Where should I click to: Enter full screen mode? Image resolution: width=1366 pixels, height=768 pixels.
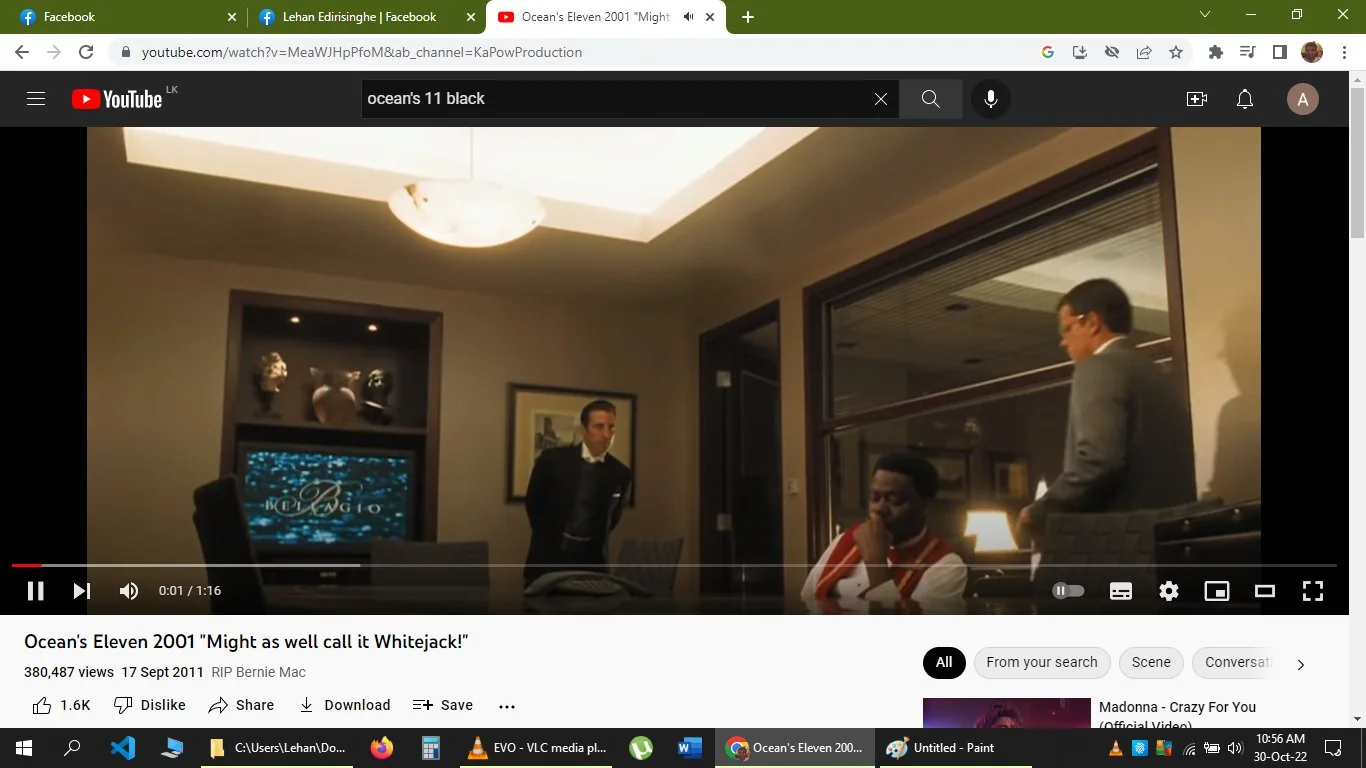1313,591
